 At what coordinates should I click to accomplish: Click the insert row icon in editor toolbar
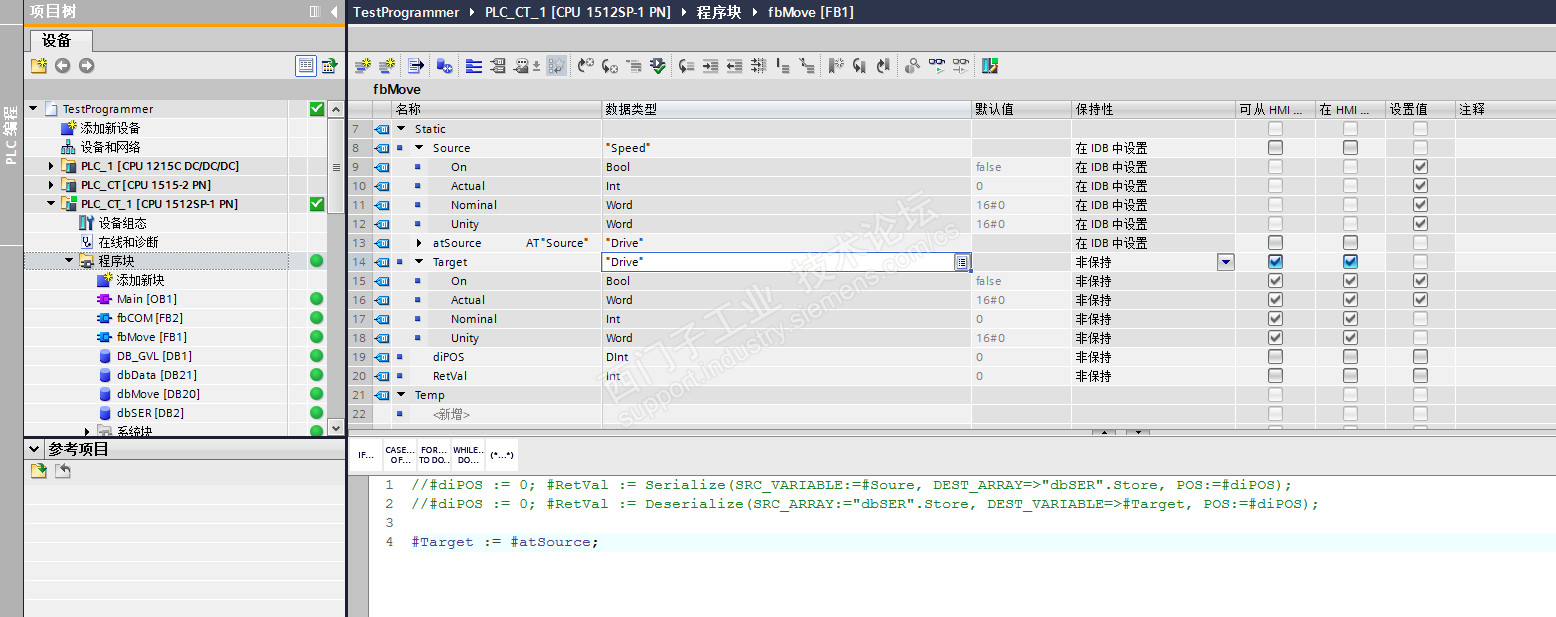point(363,66)
